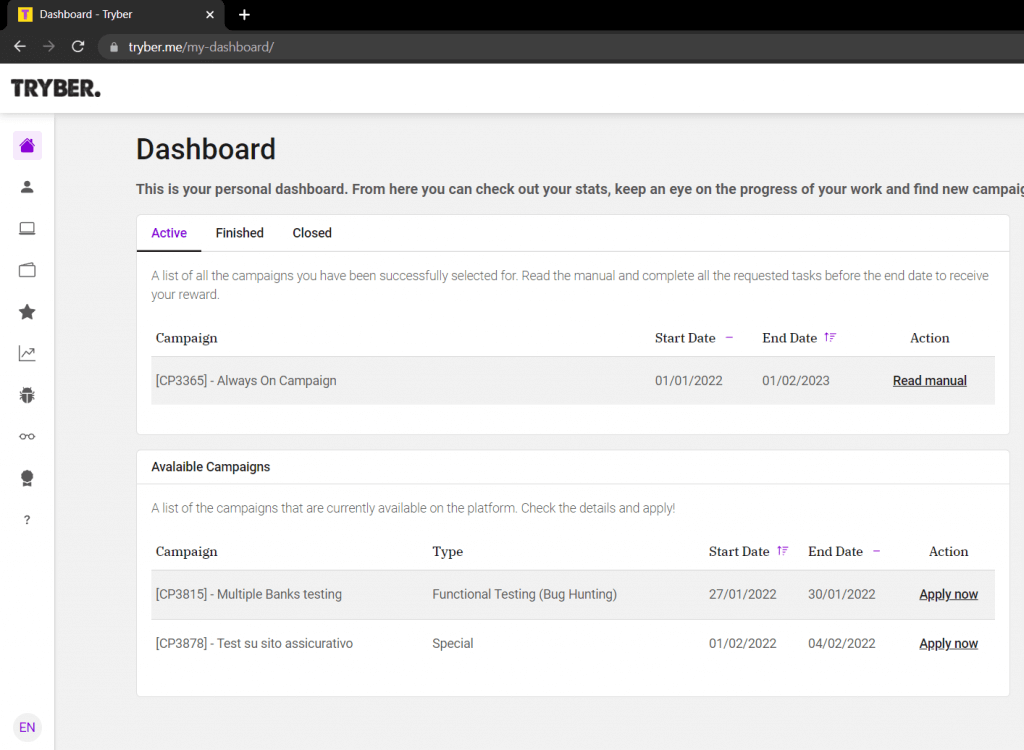Click the browser forward arrow
Viewport: 1024px width, 750px height.
tap(49, 46)
